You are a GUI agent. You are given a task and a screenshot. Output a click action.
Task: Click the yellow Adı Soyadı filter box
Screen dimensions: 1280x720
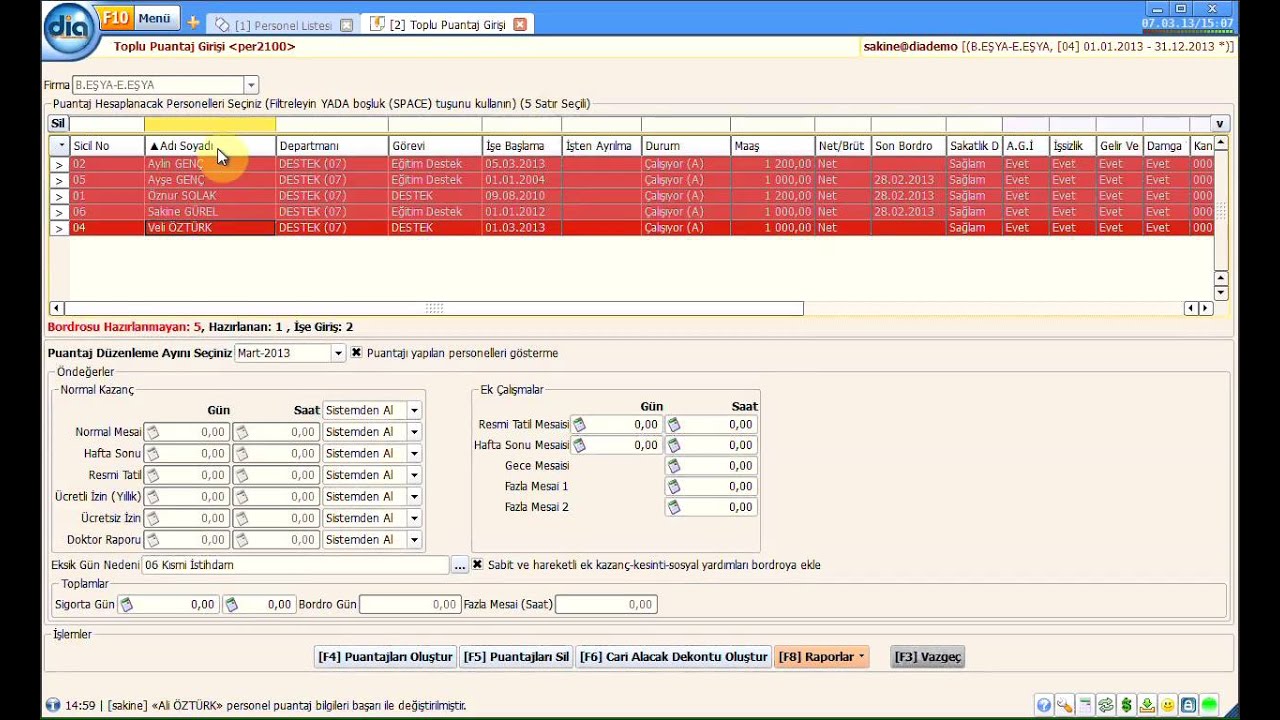[210, 124]
